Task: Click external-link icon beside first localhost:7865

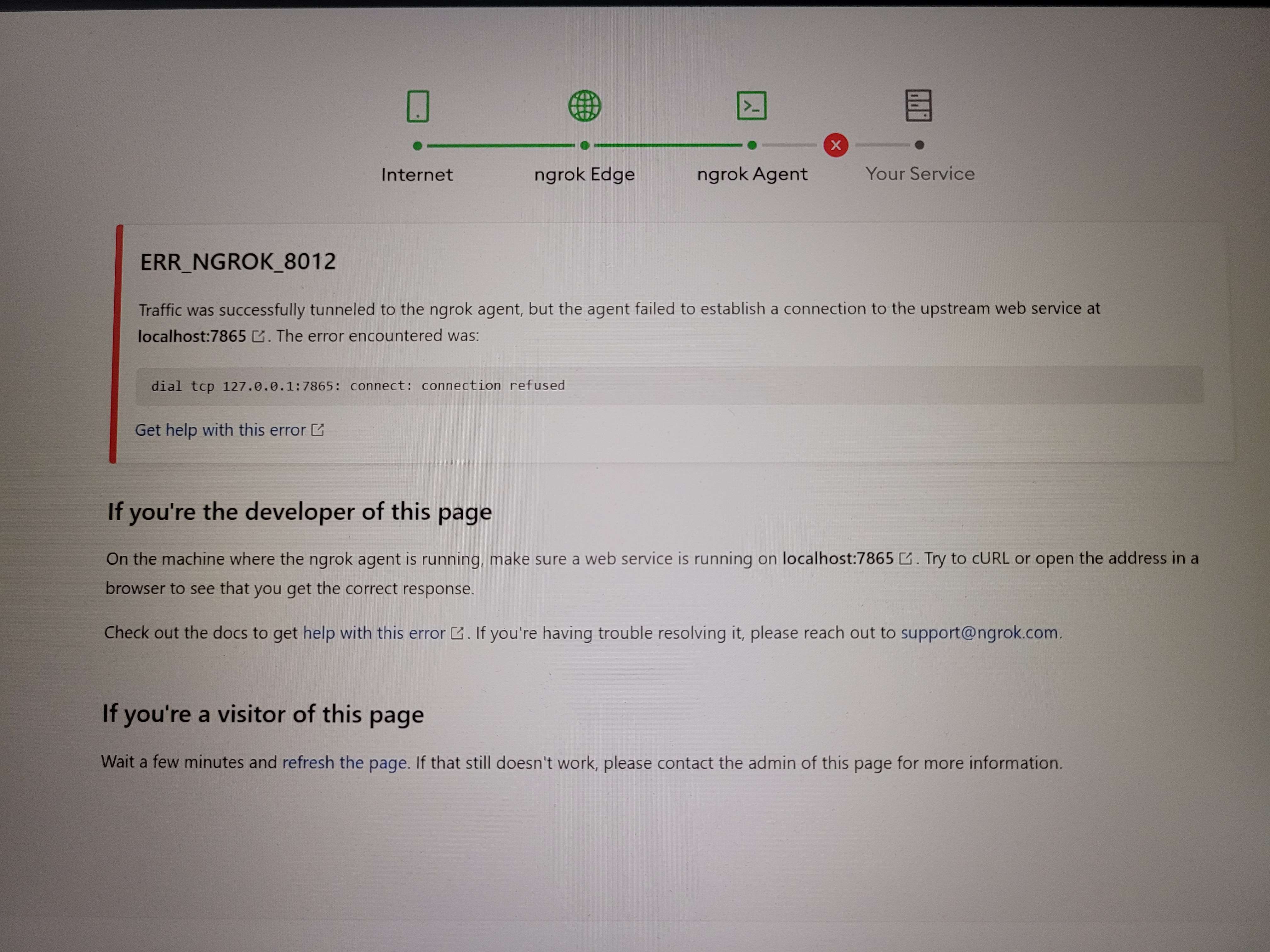Action: (258, 336)
